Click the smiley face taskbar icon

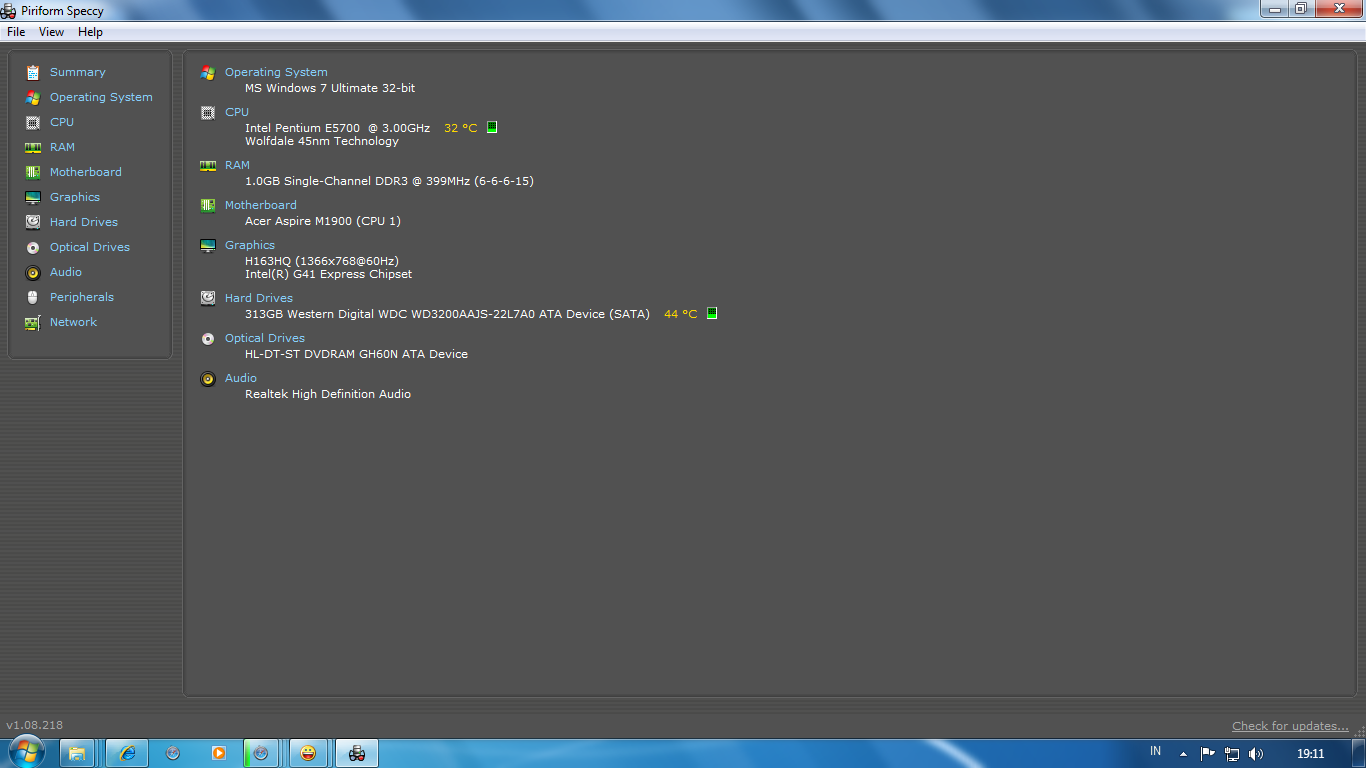pos(308,753)
